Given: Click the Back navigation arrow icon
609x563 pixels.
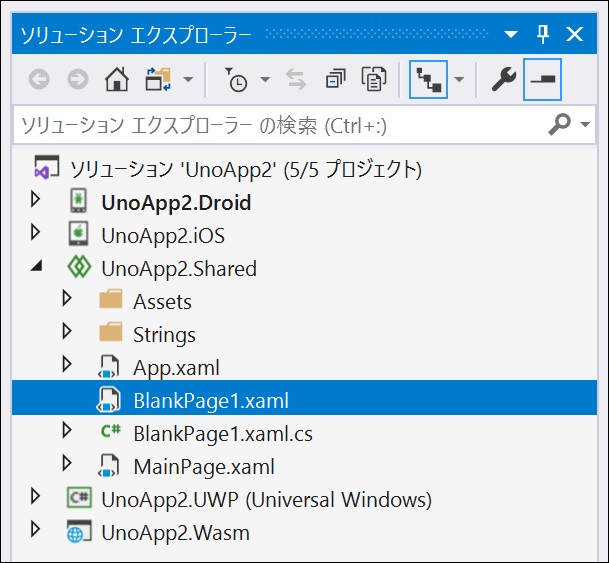Looking at the screenshot, I should [39, 80].
